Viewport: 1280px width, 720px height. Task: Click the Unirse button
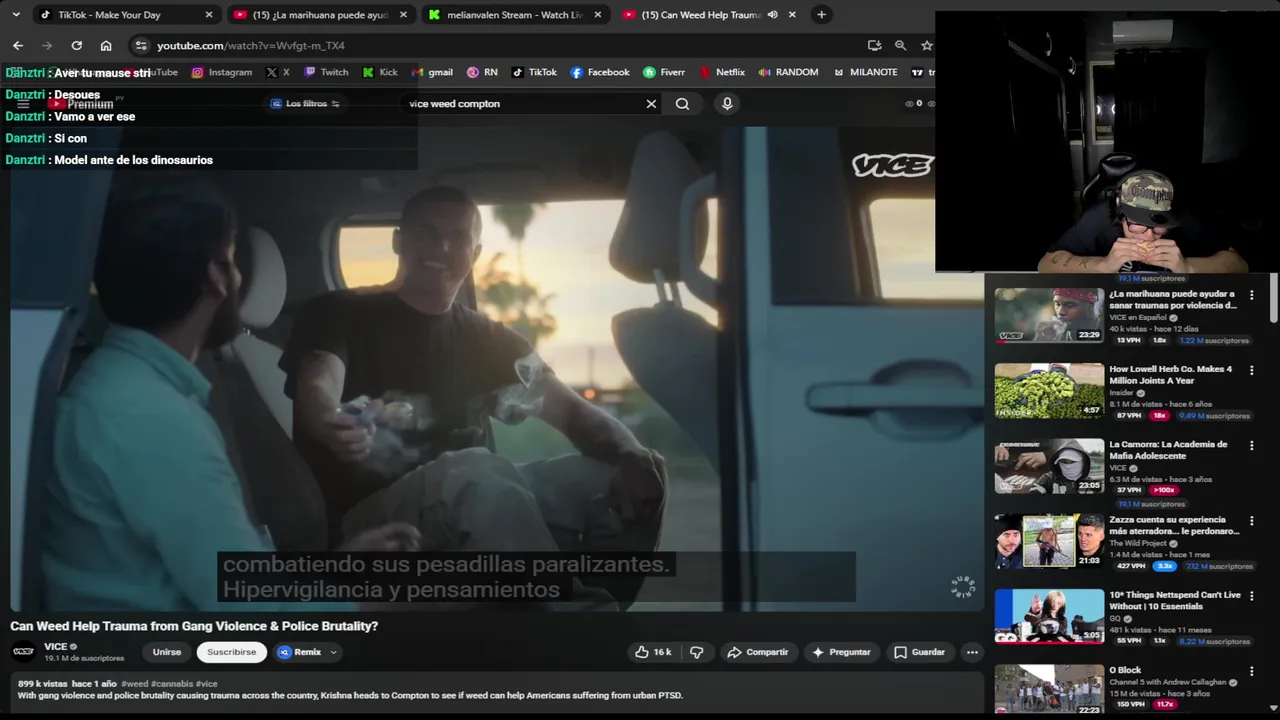click(167, 652)
